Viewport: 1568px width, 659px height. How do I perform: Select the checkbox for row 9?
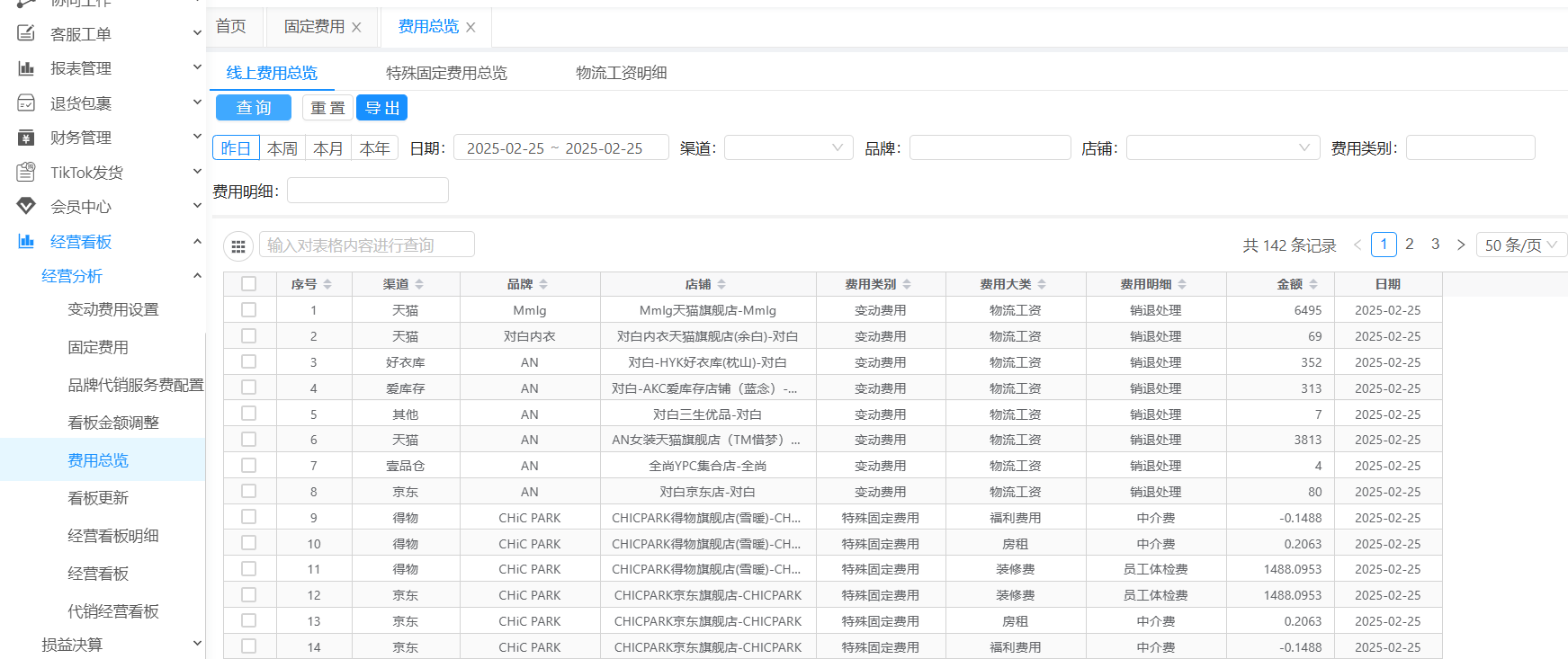(x=249, y=517)
